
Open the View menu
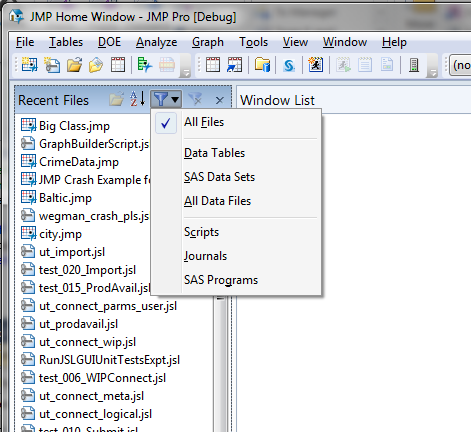295,42
